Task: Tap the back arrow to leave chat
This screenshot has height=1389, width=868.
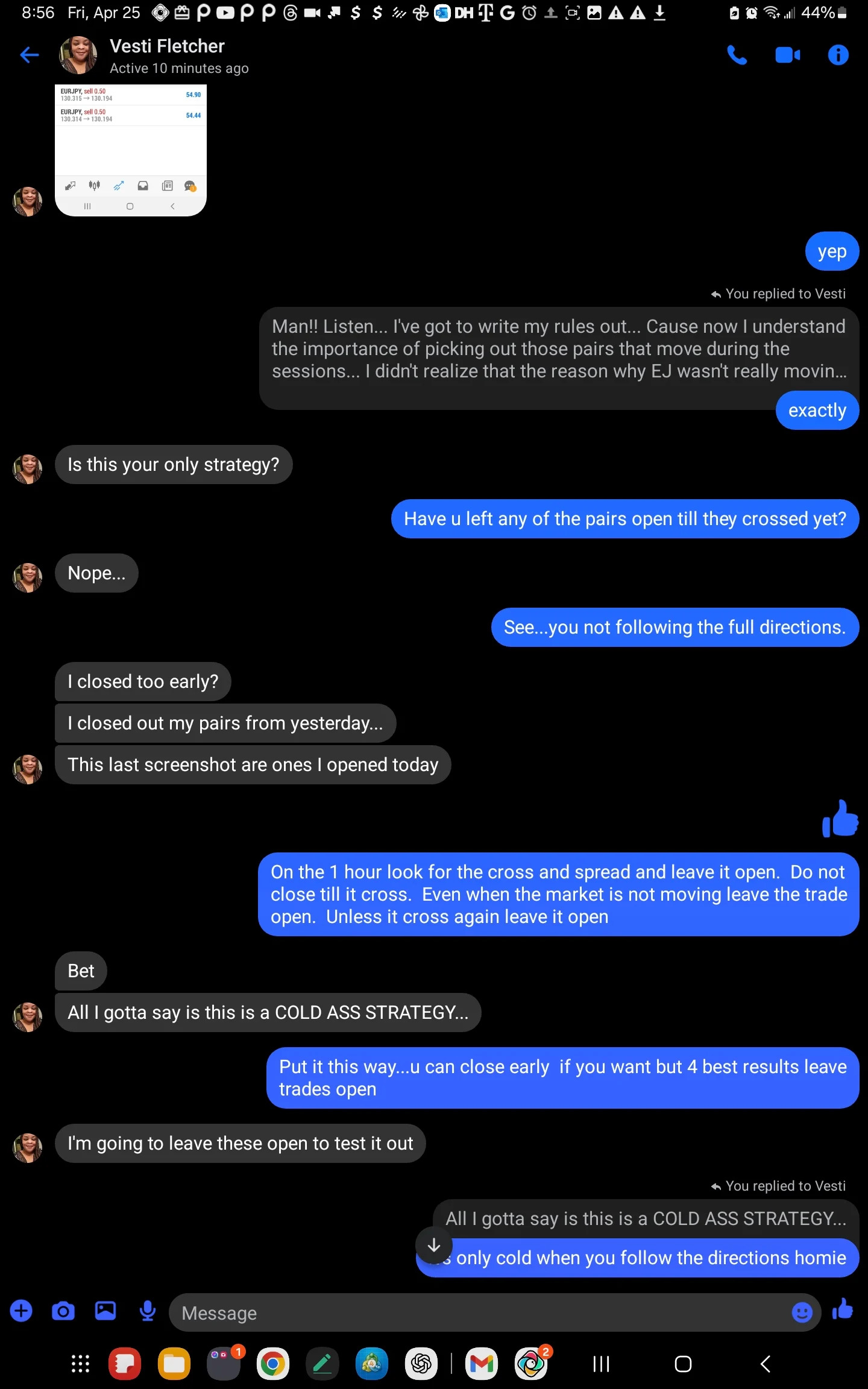Action: 29,55
